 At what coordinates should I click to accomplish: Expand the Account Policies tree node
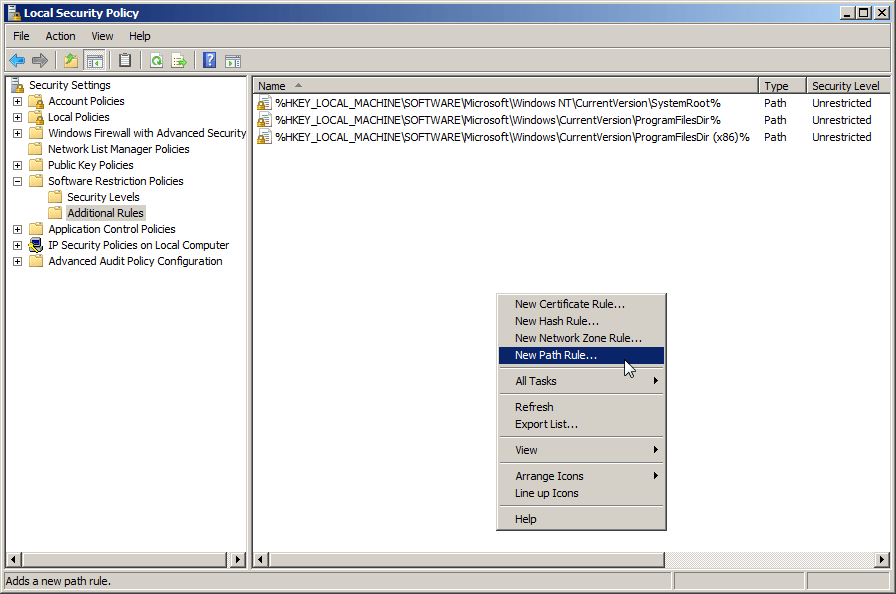click(x=18, y=102)
